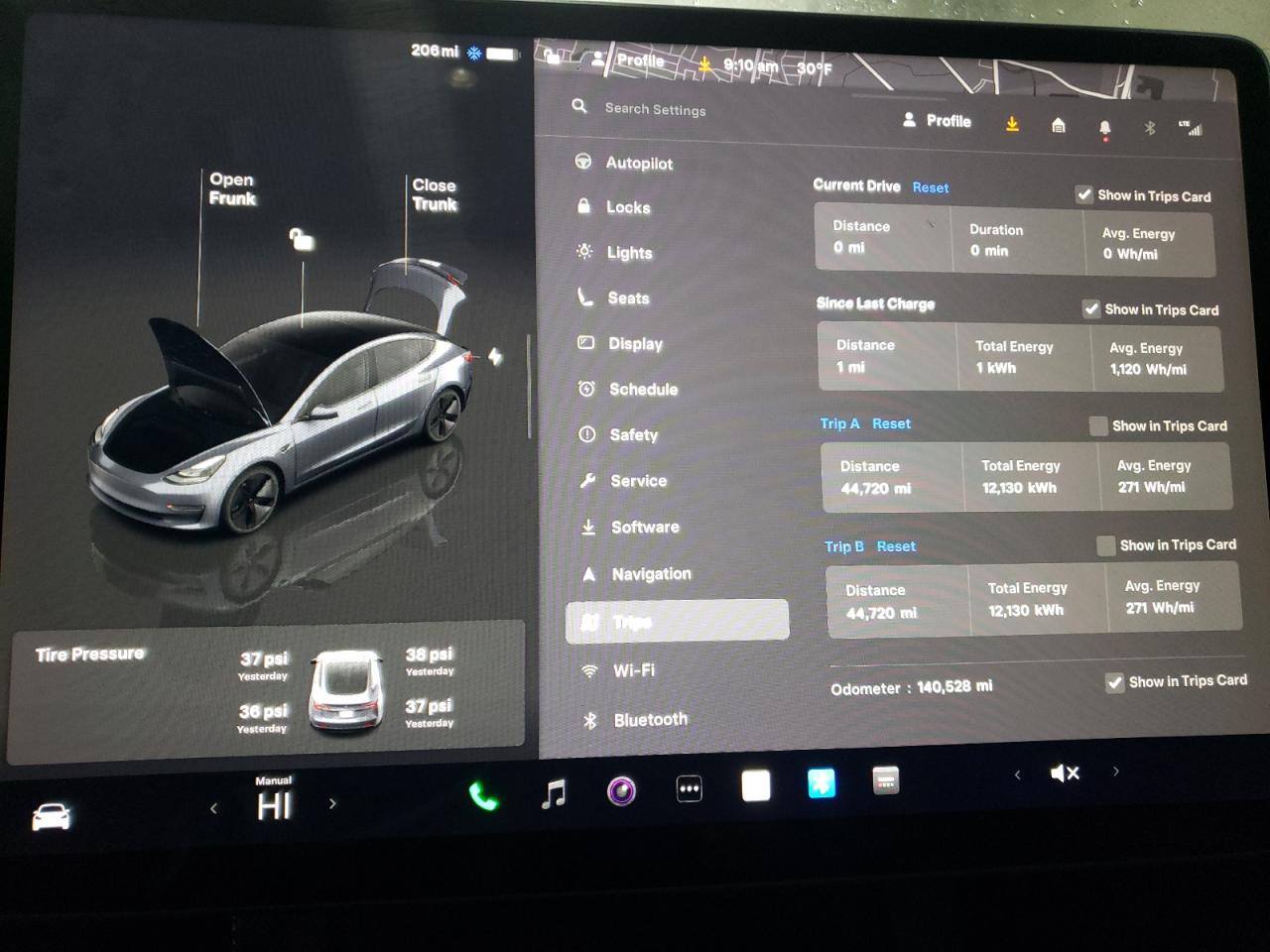The image size is (1270, 952).
Task: Uncheck Since Last Charge Show in Trips Card
Action: pos(1091,308)
